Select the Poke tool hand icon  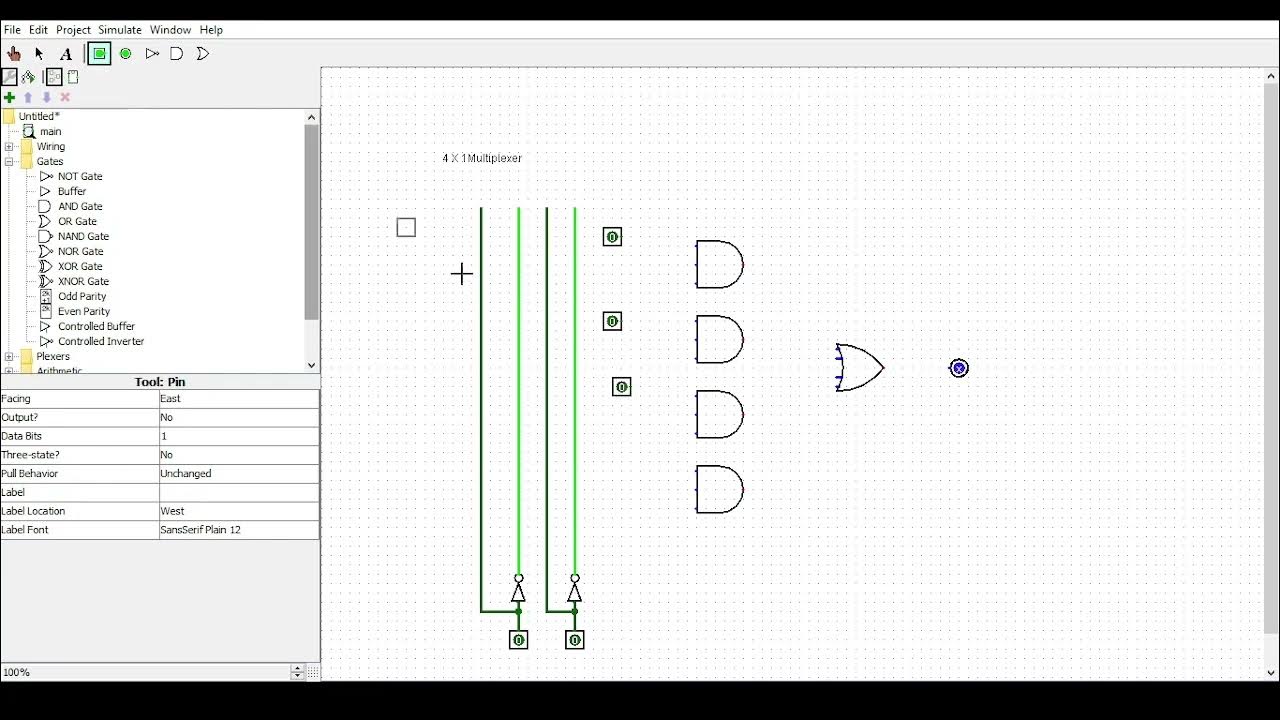pyautogui.click(x=14, y=54)
